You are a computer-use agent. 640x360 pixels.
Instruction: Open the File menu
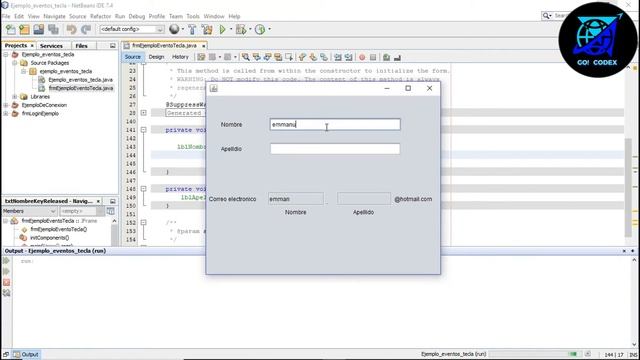click(x=6, y=16)
